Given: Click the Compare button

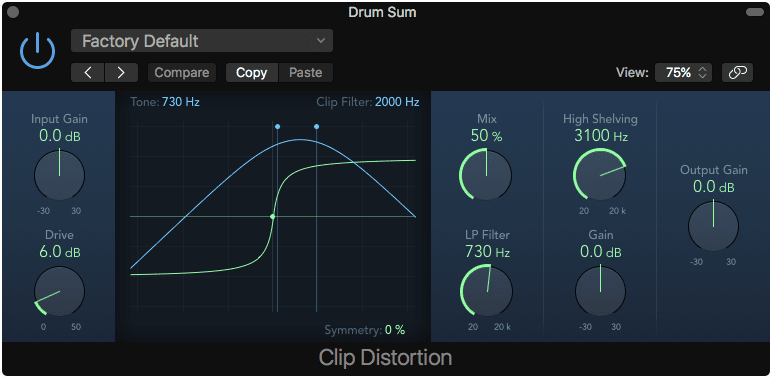Looking at the screenshot, I should (182, 73).
